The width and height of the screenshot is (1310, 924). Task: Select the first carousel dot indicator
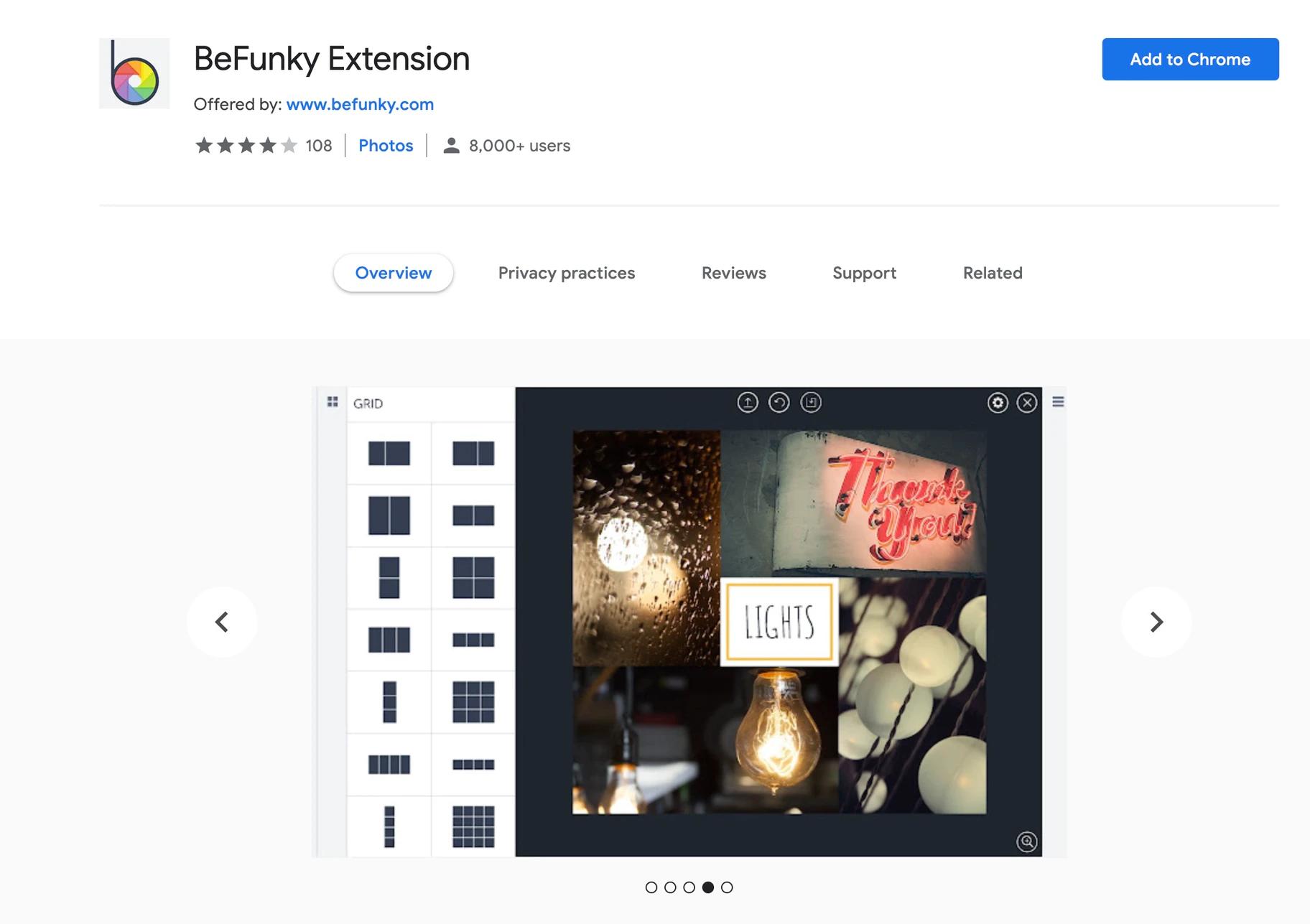click(651, 887)
